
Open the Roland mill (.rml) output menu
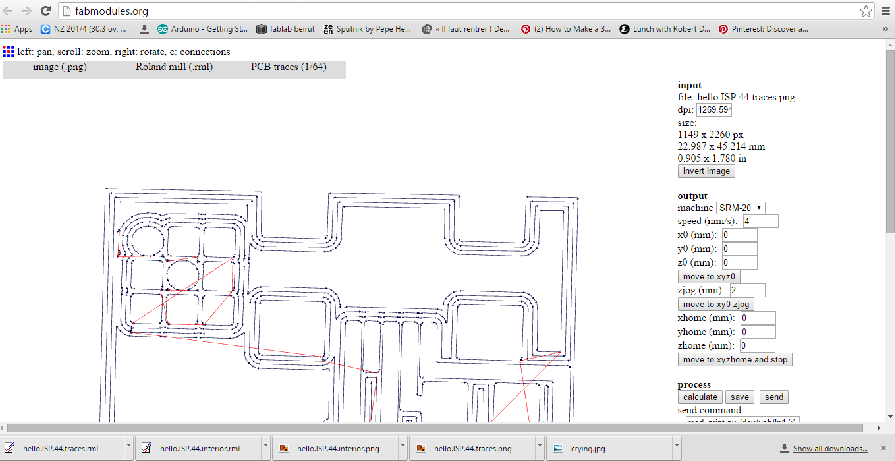click(174, 67)
